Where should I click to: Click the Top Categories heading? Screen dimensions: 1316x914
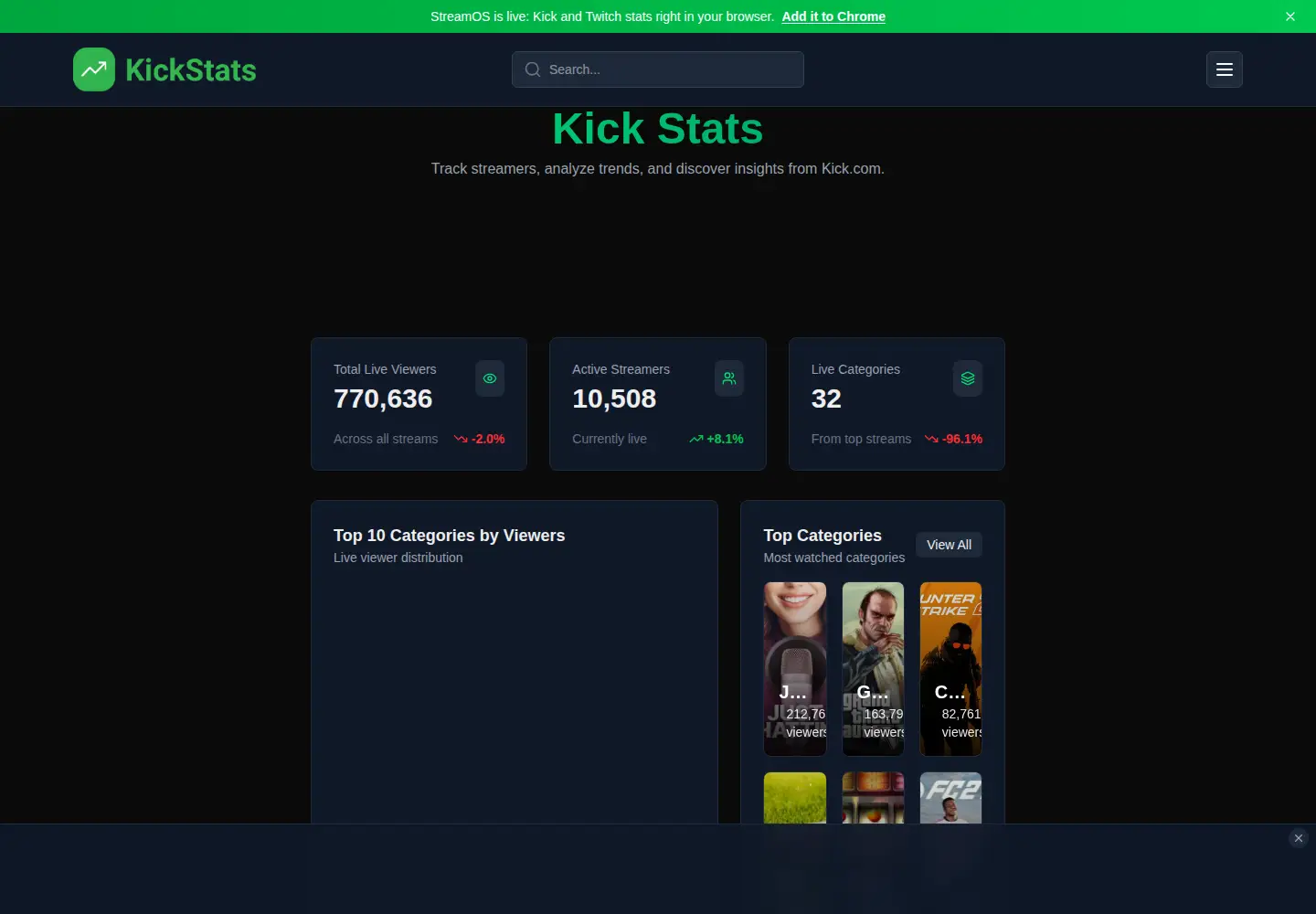(x=822, y=536)
